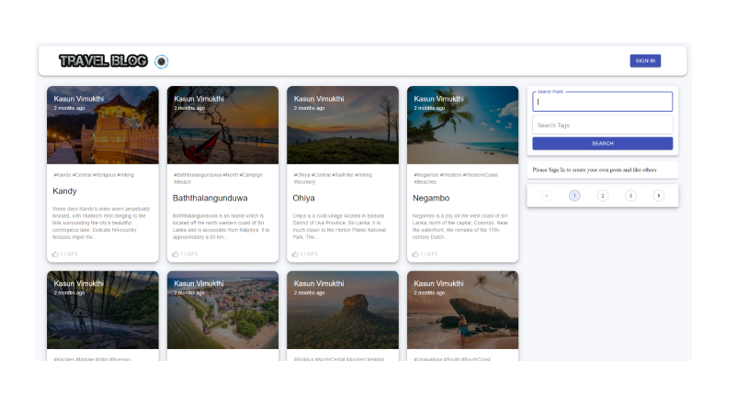Select page 1 in pagination
Screen dimensions: 742x412
pos(575,196)
